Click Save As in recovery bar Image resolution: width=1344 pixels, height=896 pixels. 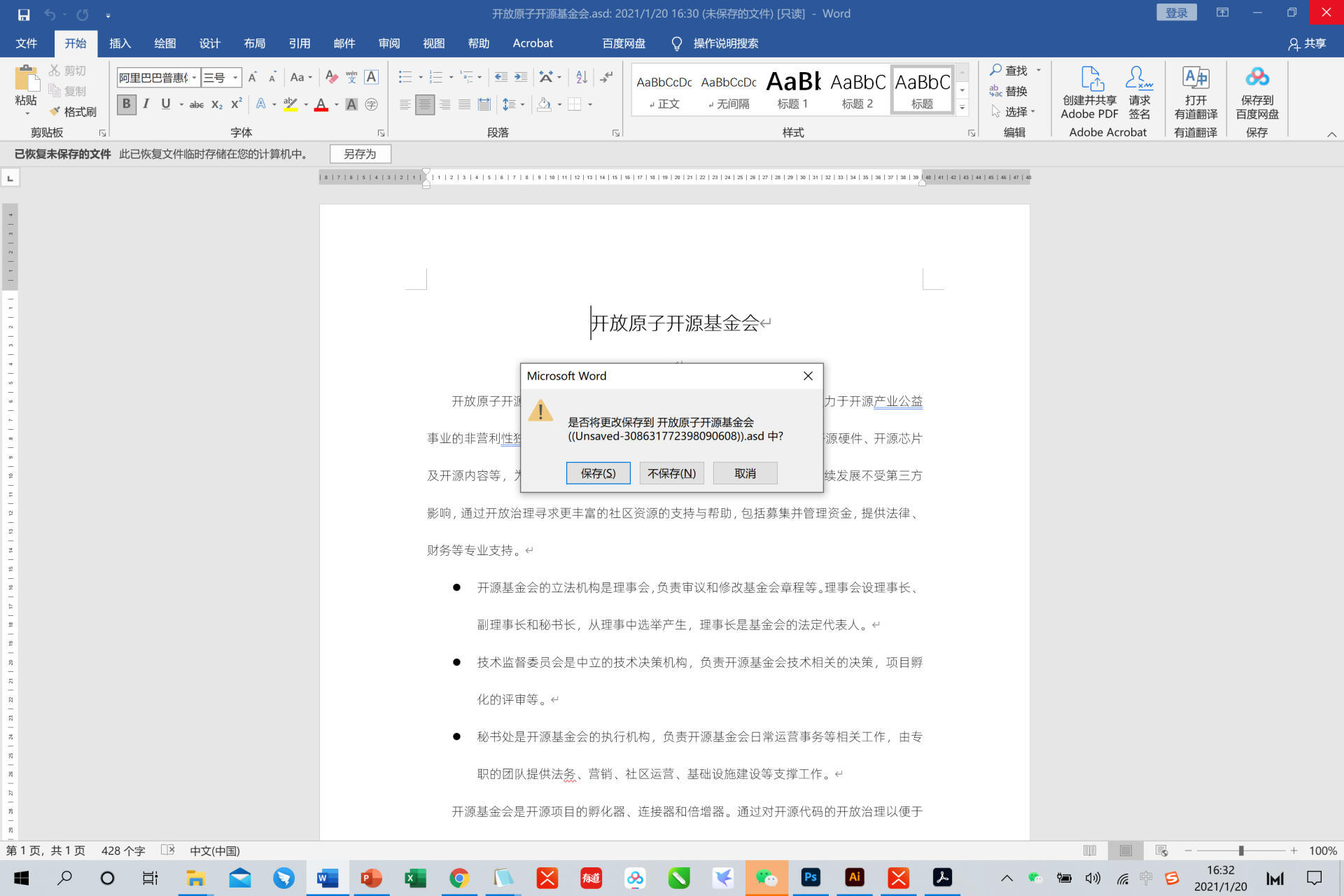(x=360, y=154)
